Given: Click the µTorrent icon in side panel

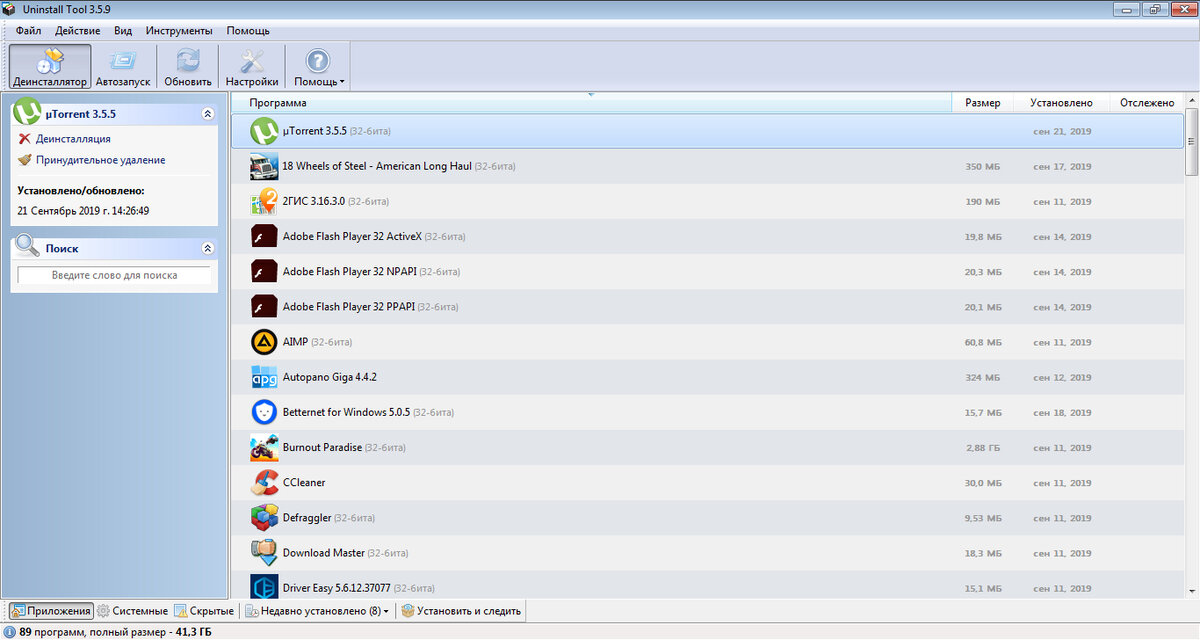Looking at the screenshot, I should tap(29, 112).
